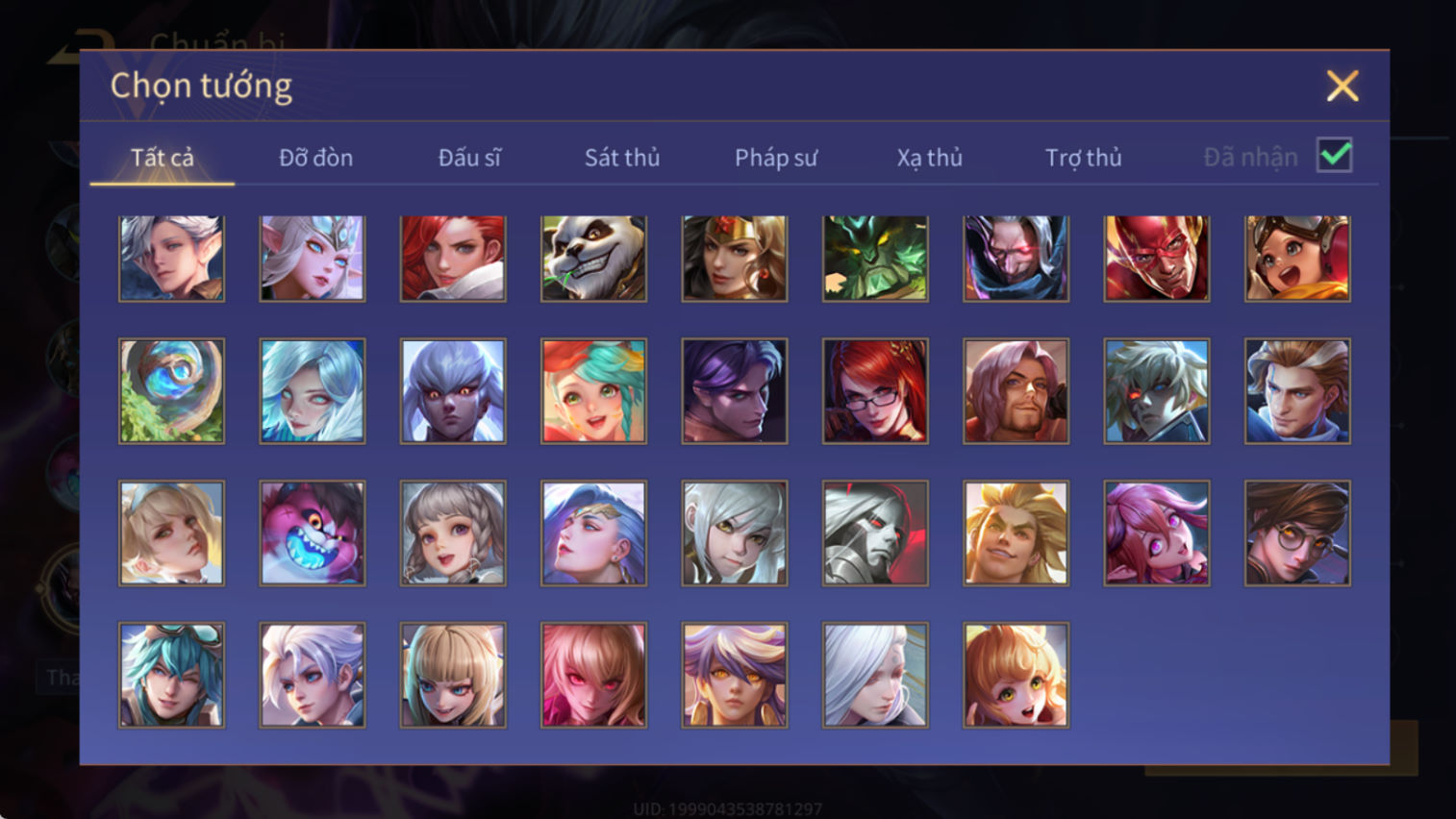This screenshot has width=1456, height=819.
Task: Pick the red-haired hero with glasses
Action: pos(875,391)
